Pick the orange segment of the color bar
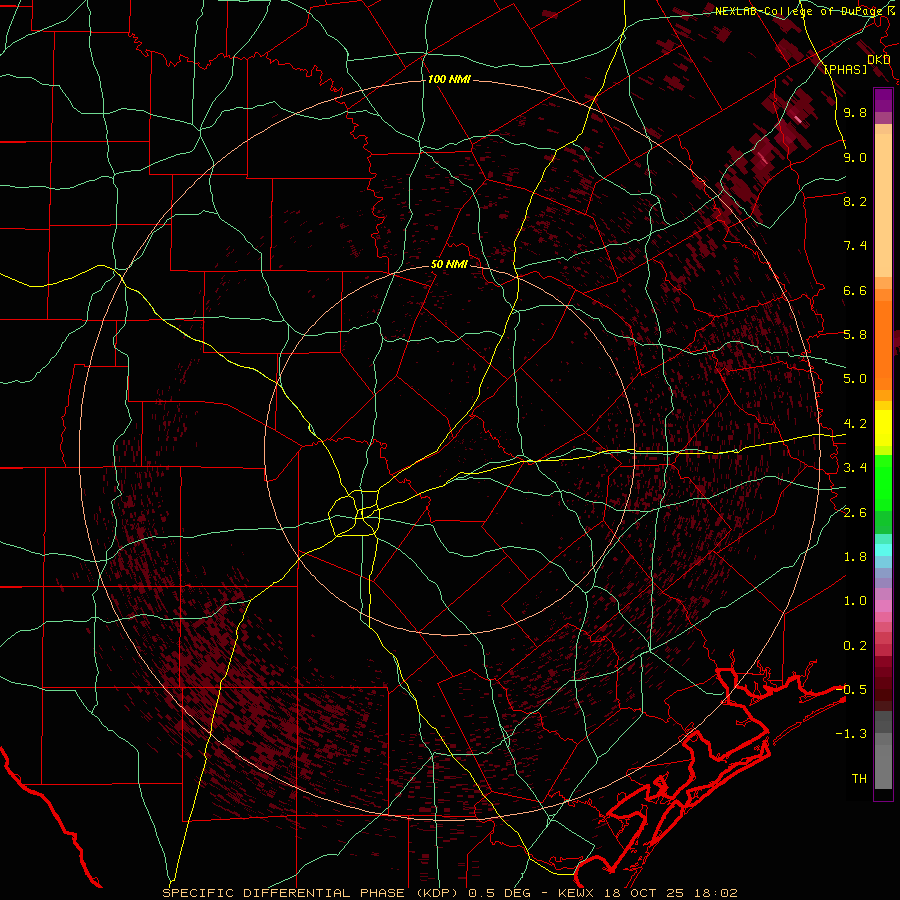This screenshot has height=900, width=900. [883, 344]
